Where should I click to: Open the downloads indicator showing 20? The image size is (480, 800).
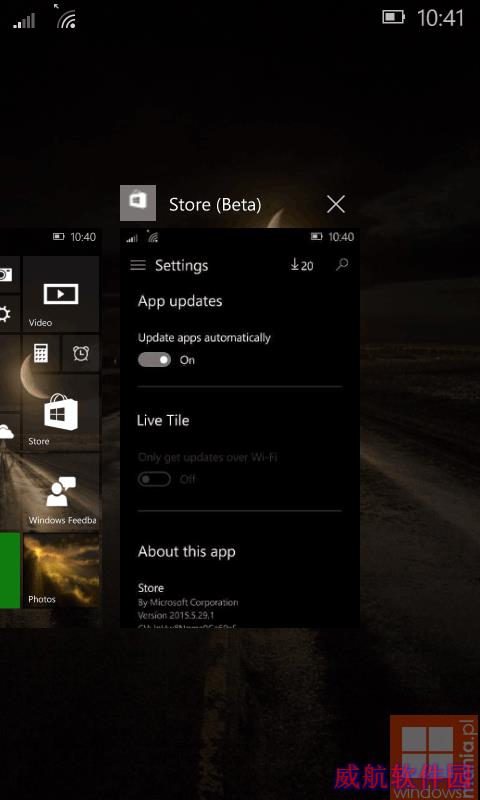301,265
